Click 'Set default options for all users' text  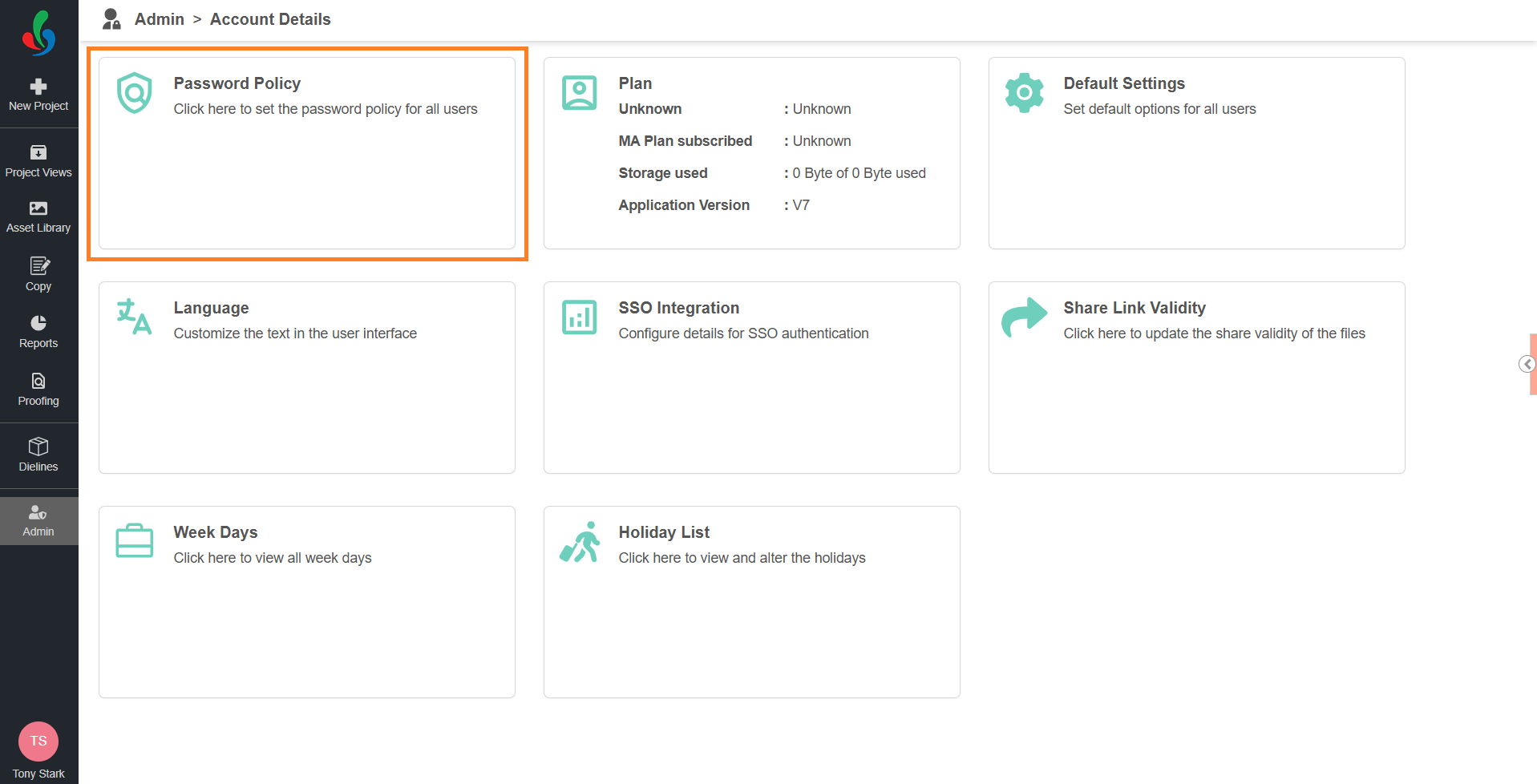tap(1159, 109)
